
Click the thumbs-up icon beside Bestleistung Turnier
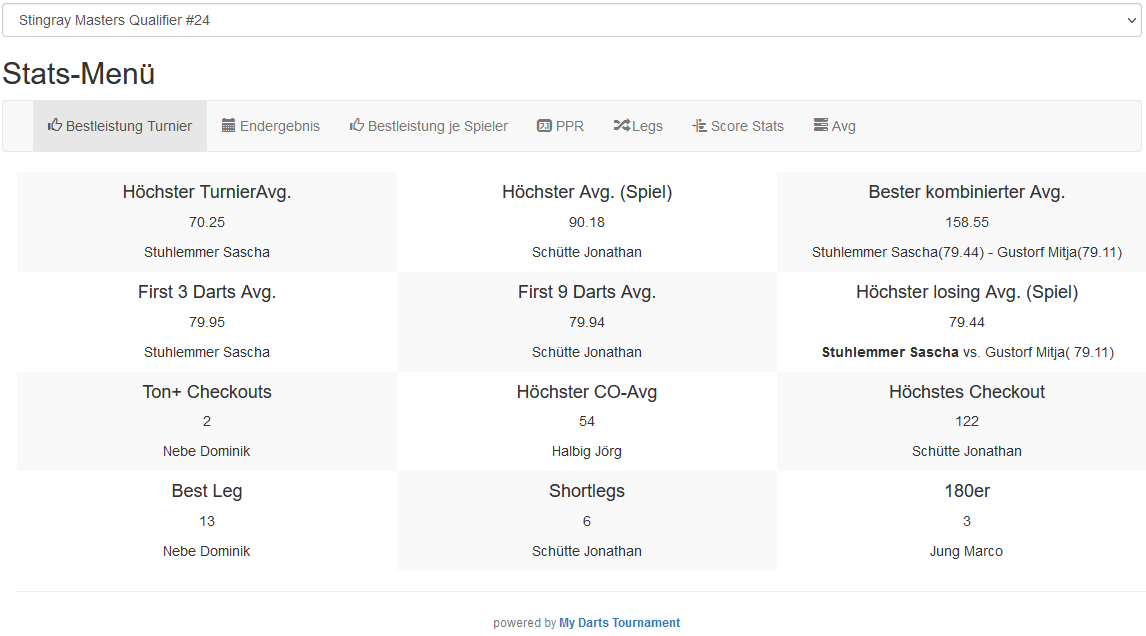click(x=55, y=126)
